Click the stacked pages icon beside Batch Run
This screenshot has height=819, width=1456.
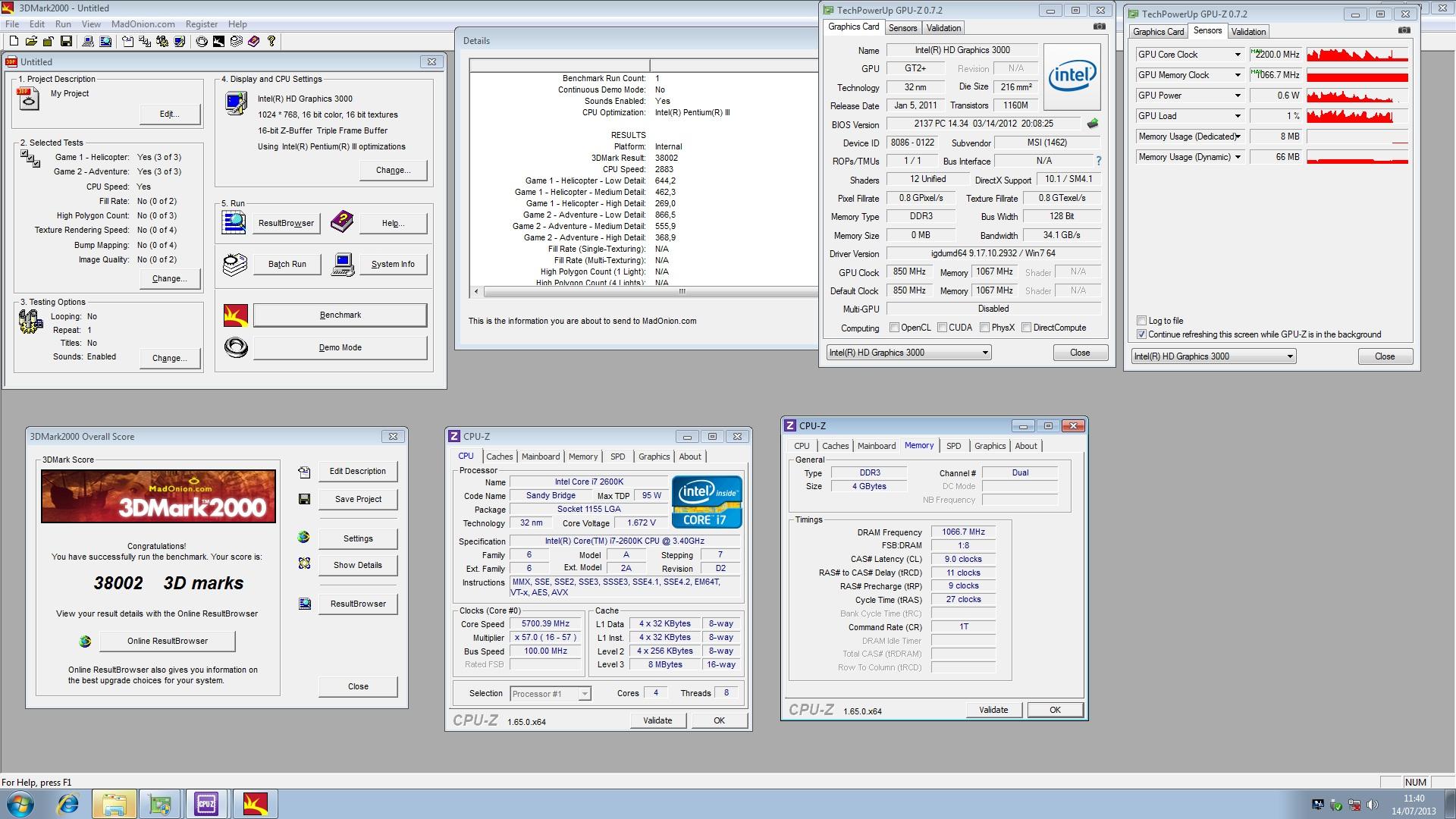235,264
